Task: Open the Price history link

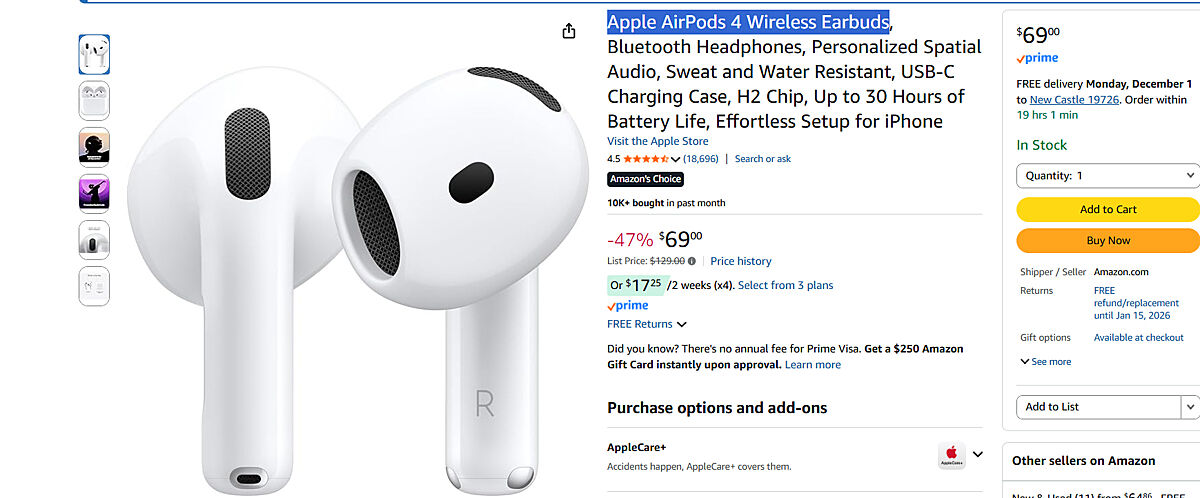Action: coord(741,261)
